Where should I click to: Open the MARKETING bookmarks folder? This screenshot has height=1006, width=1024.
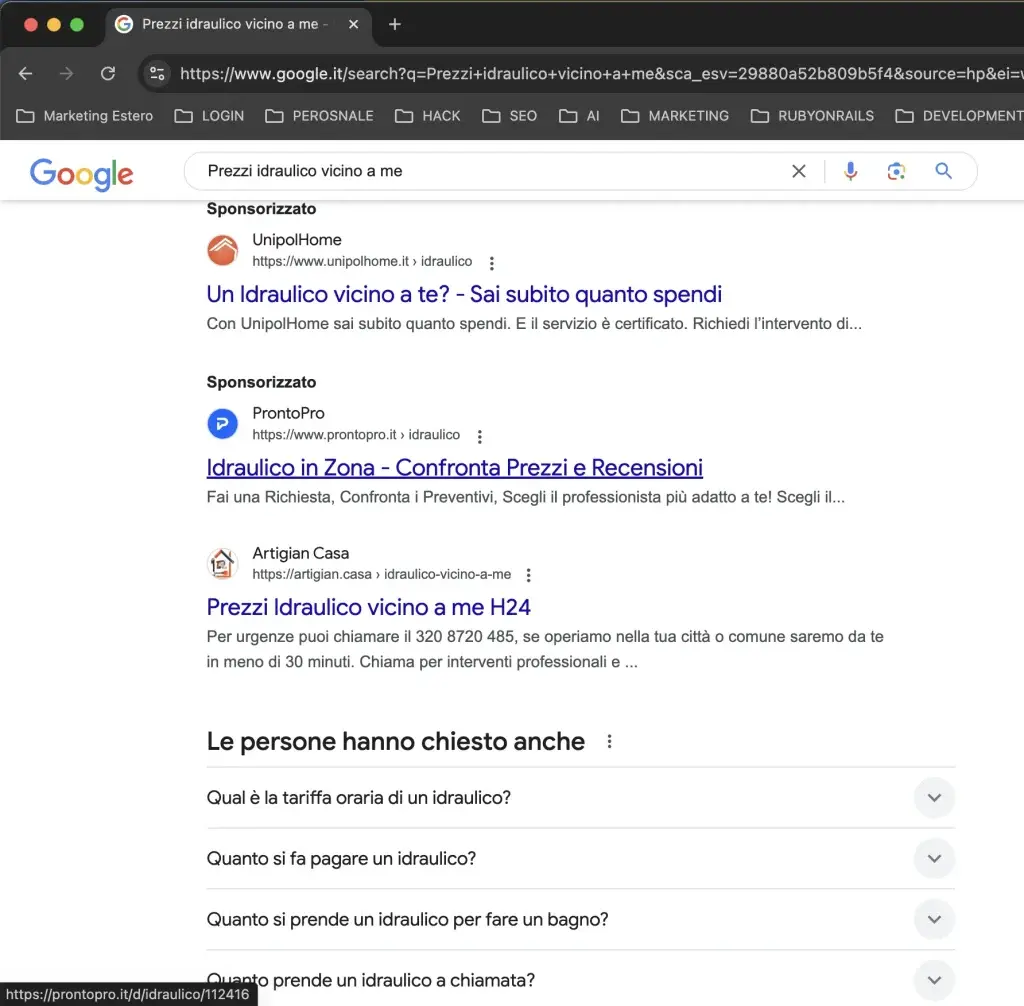(x=675, y=116)
